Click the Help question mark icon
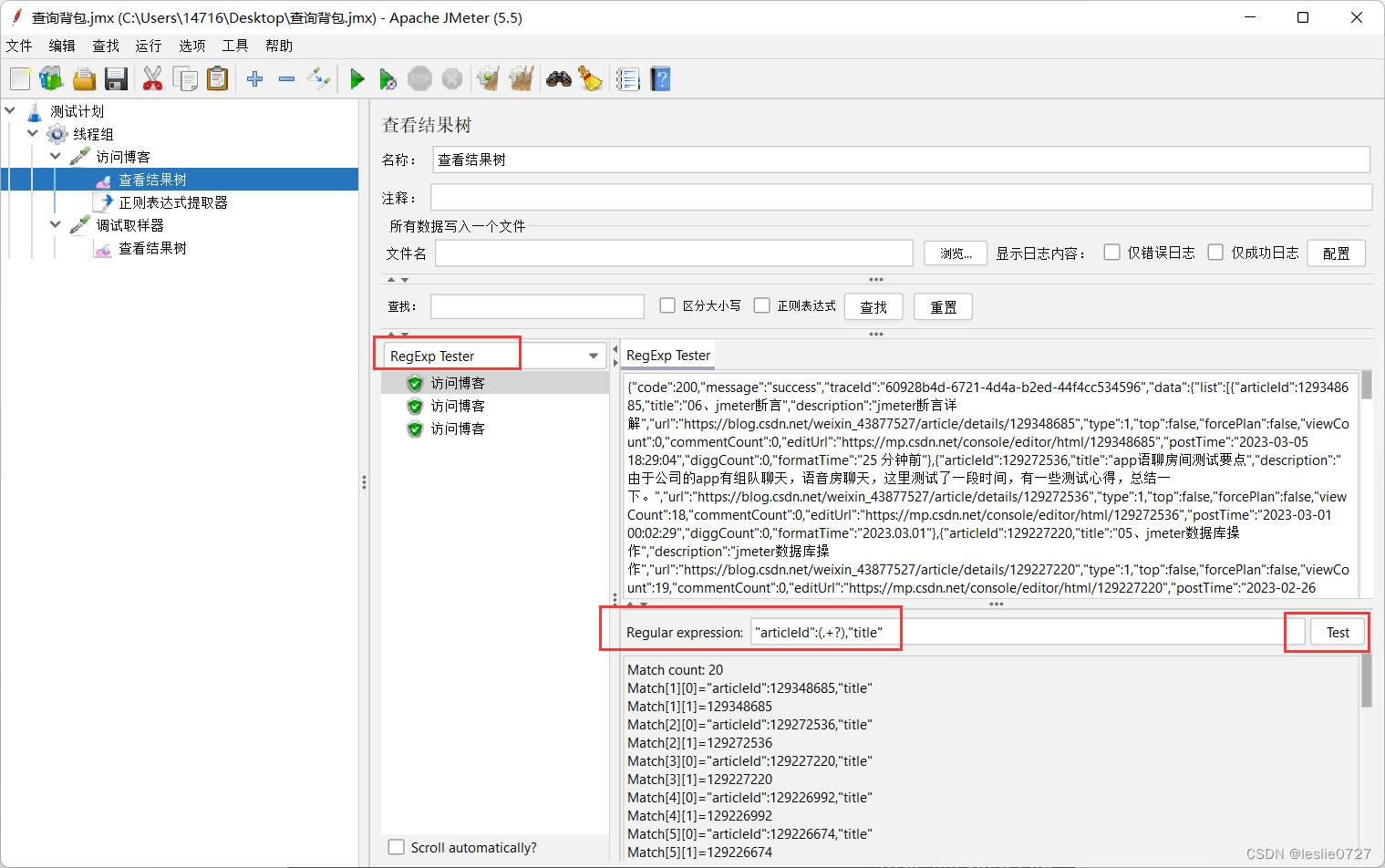This screenshot has height=868, width=1385. coord(659,78)
